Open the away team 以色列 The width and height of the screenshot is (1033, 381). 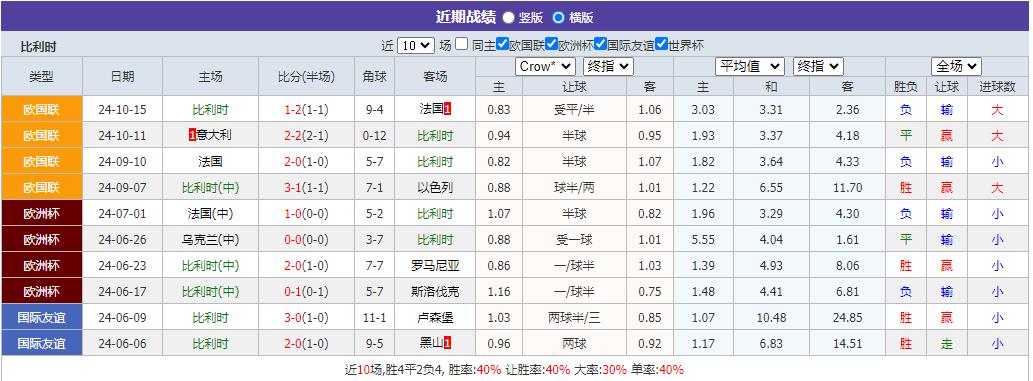[x=435, y=188]
